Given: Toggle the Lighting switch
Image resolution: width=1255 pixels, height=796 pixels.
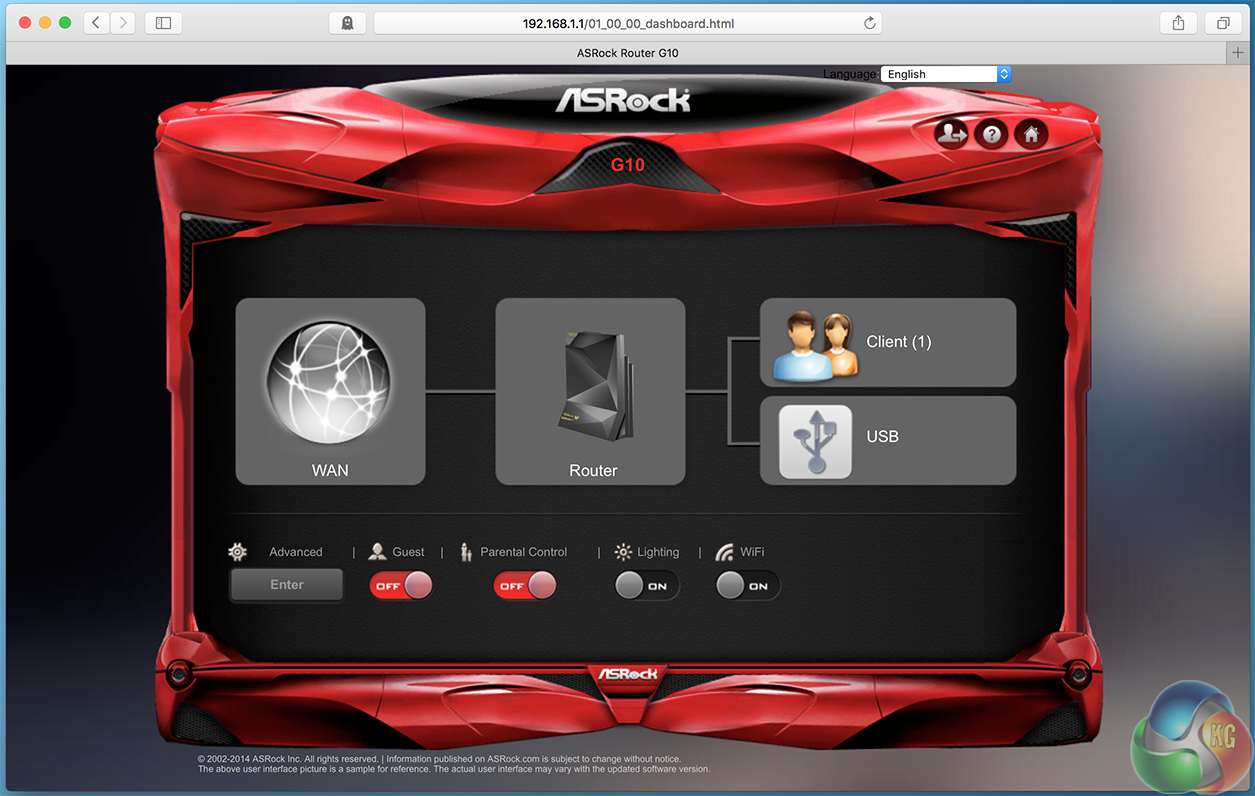Looking at the screenshot, I should (x=646, y=586).
